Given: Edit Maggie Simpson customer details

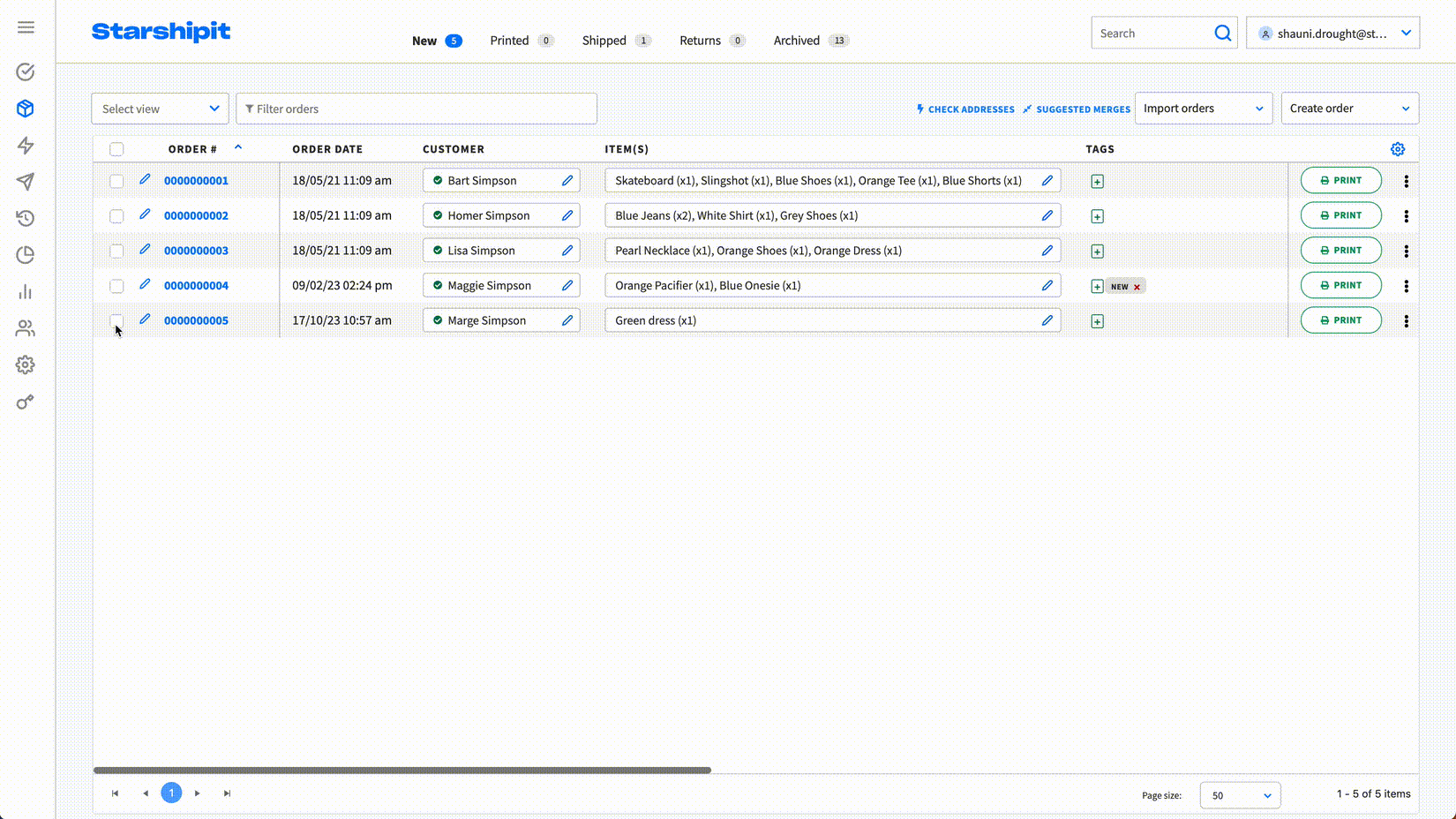Looking at the screenshot, I should [x=567, y=285].
